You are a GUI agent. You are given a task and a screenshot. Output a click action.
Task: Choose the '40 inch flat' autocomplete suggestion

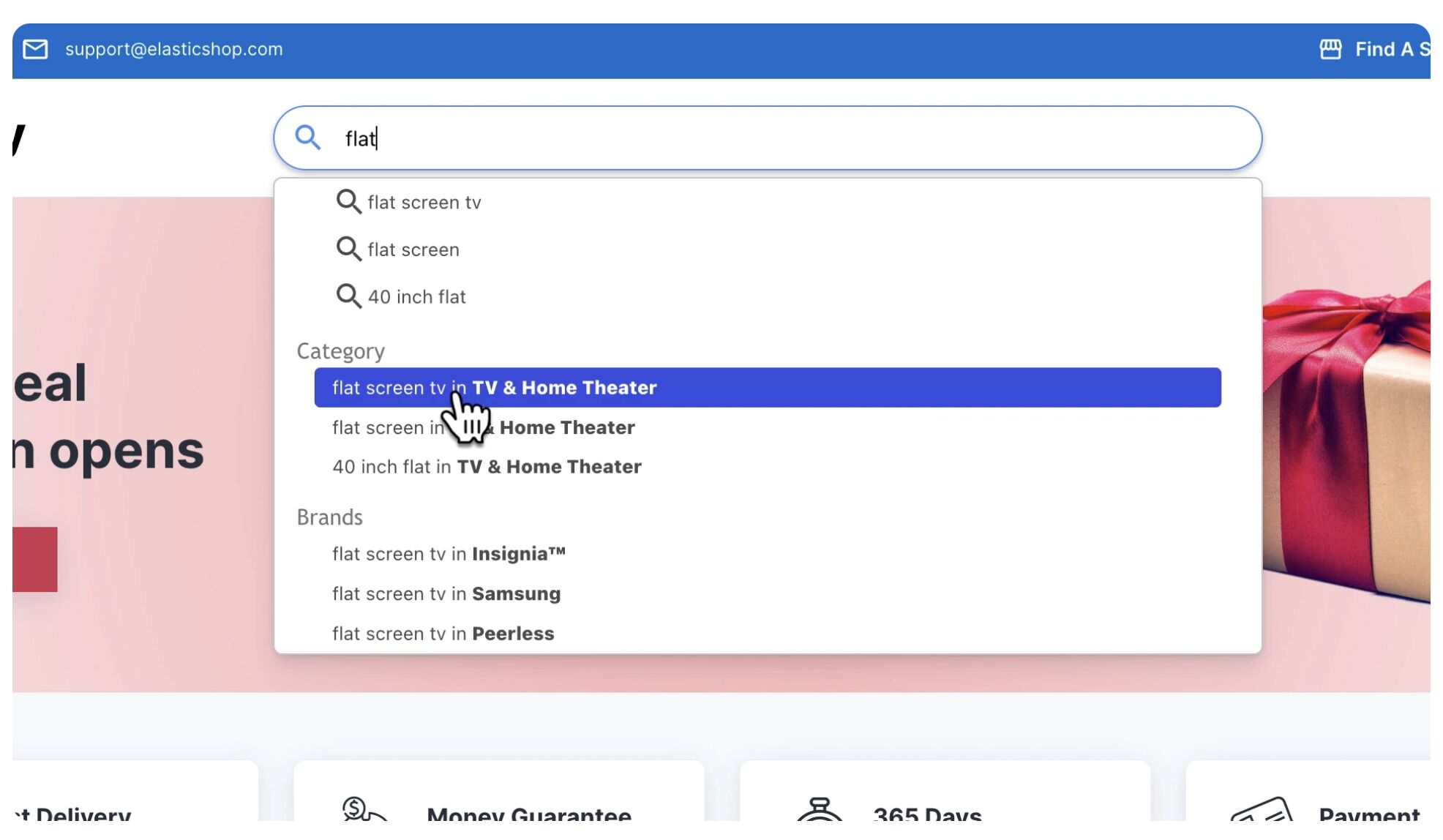pyautogui.click(x=417, y=296)
